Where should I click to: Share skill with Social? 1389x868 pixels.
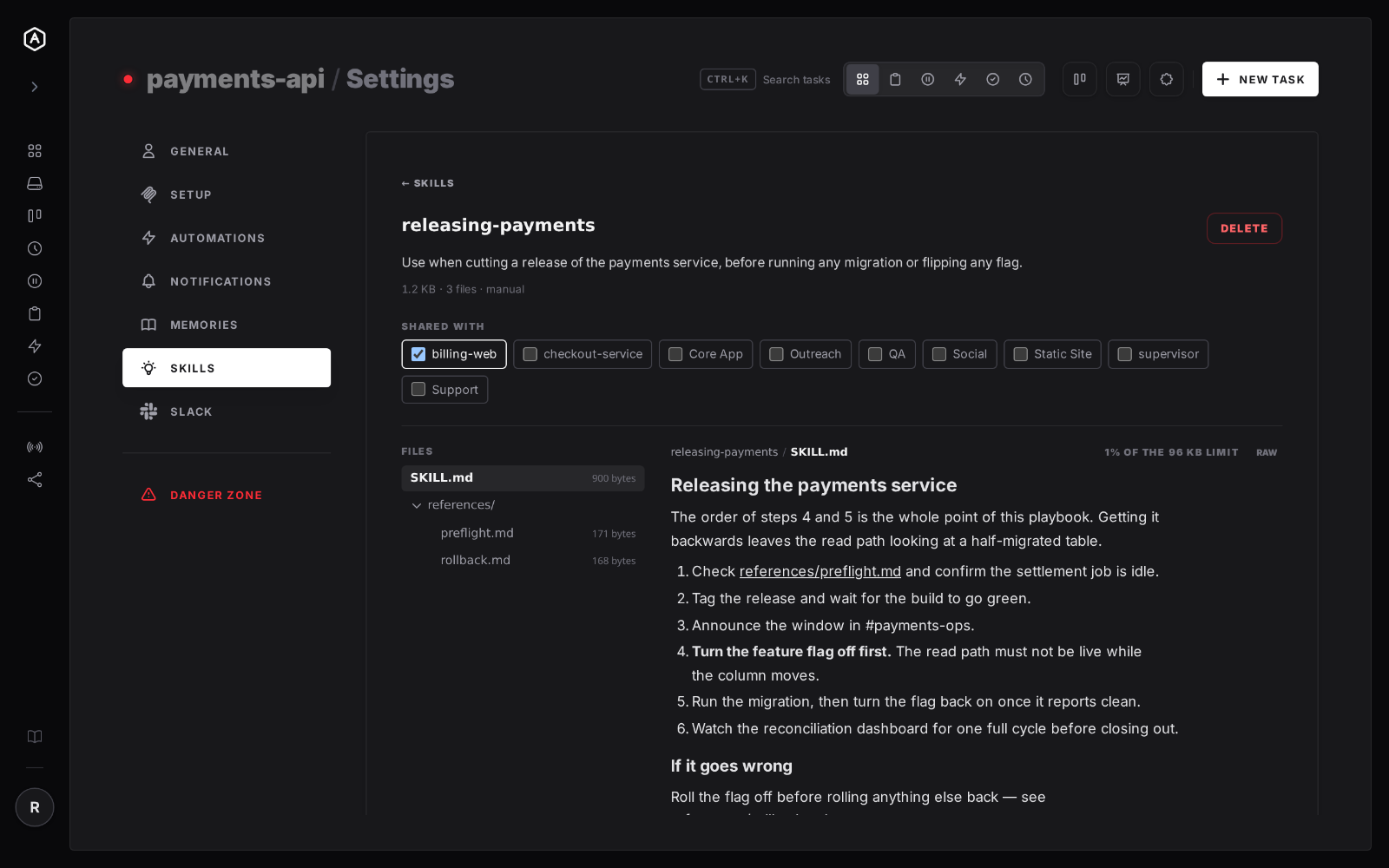pos(959,354)
